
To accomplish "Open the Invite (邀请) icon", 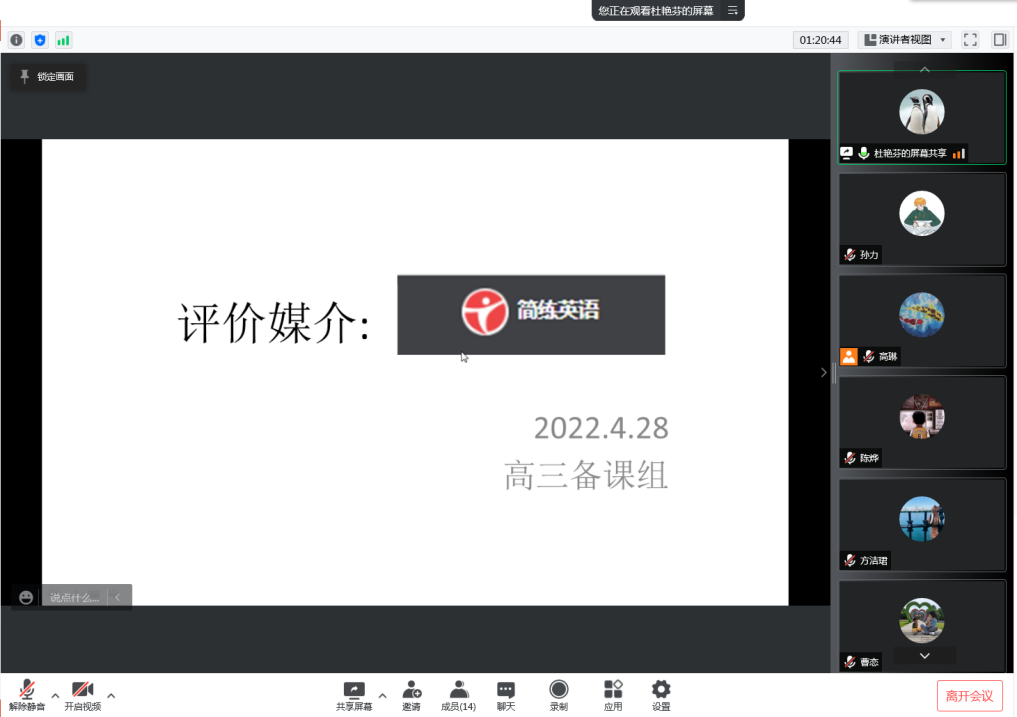I will (x=411, y=695).
